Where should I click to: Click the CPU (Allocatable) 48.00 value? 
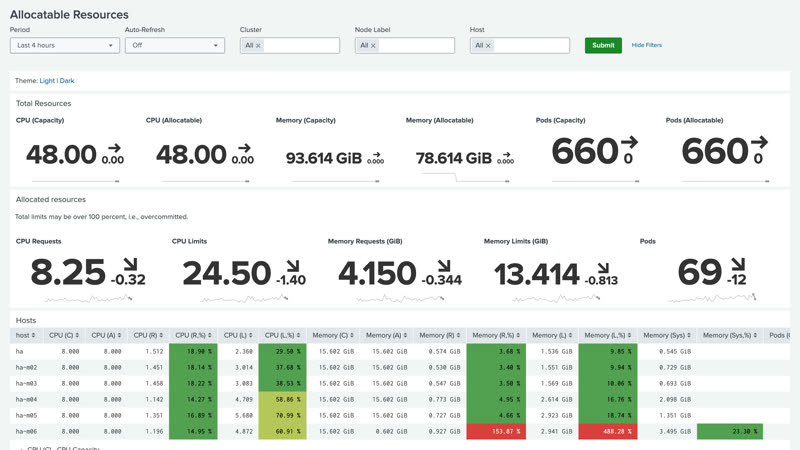191,155
